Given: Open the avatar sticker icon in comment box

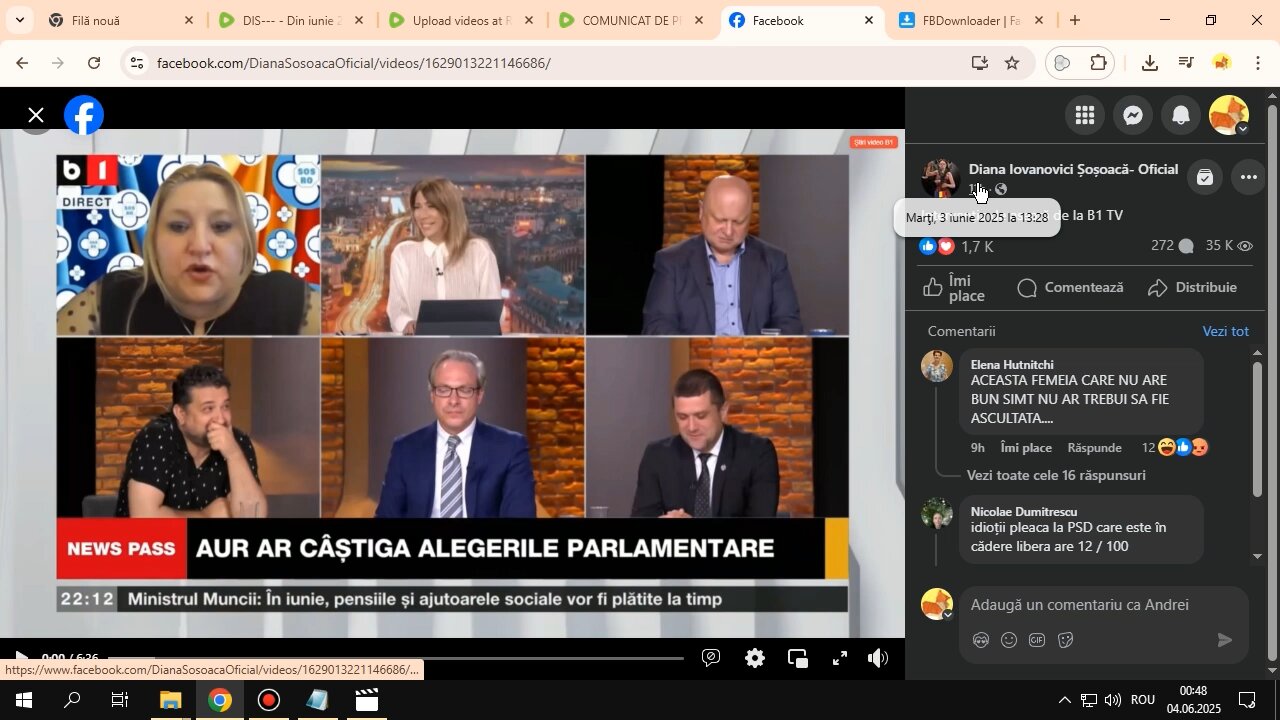Looking at the screenshot, I should point(981,640).
